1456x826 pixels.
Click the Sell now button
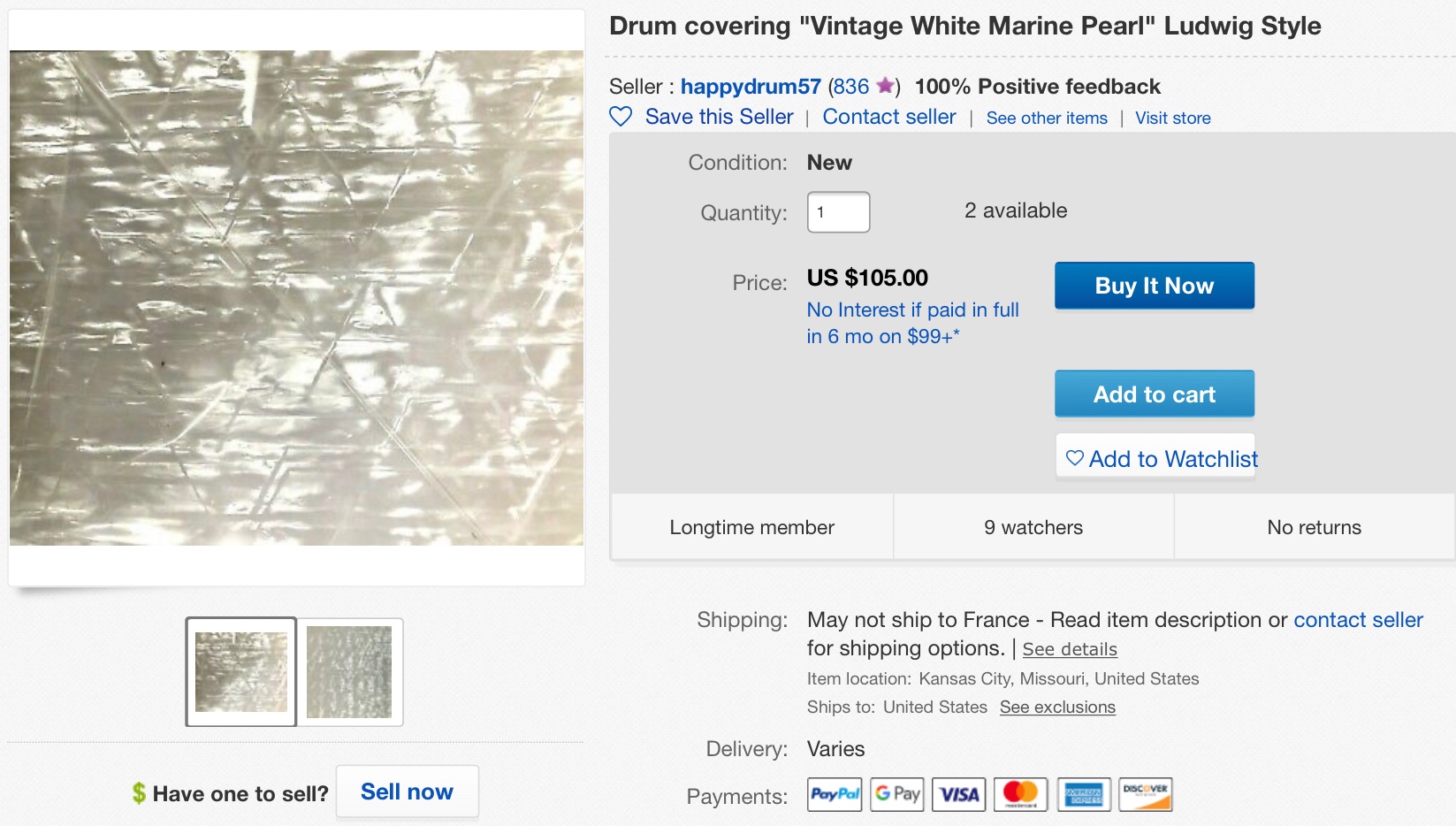pyautogui.click(x=407, y=792)
